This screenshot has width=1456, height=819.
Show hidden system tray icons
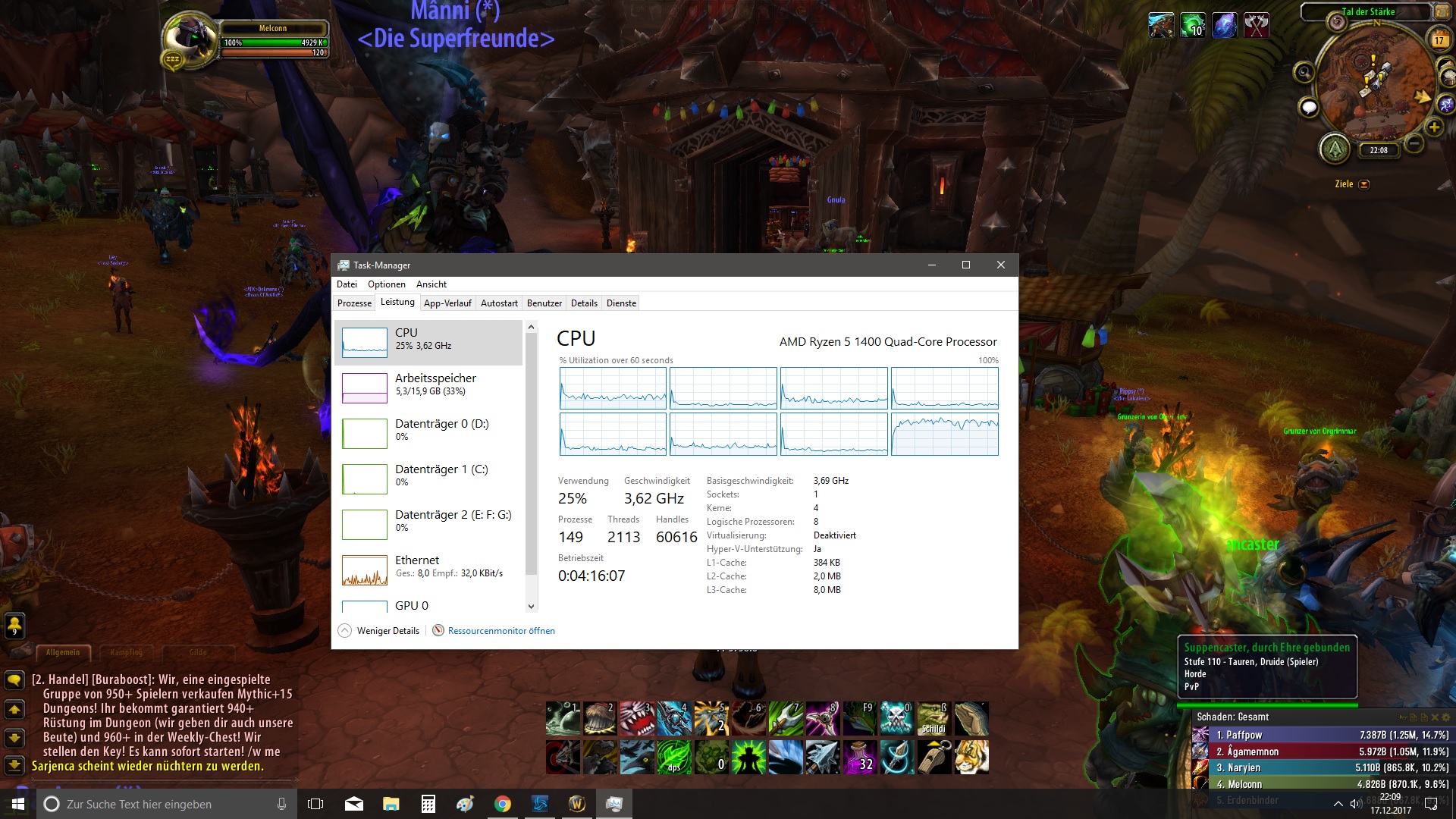[x=1338, y=804]
